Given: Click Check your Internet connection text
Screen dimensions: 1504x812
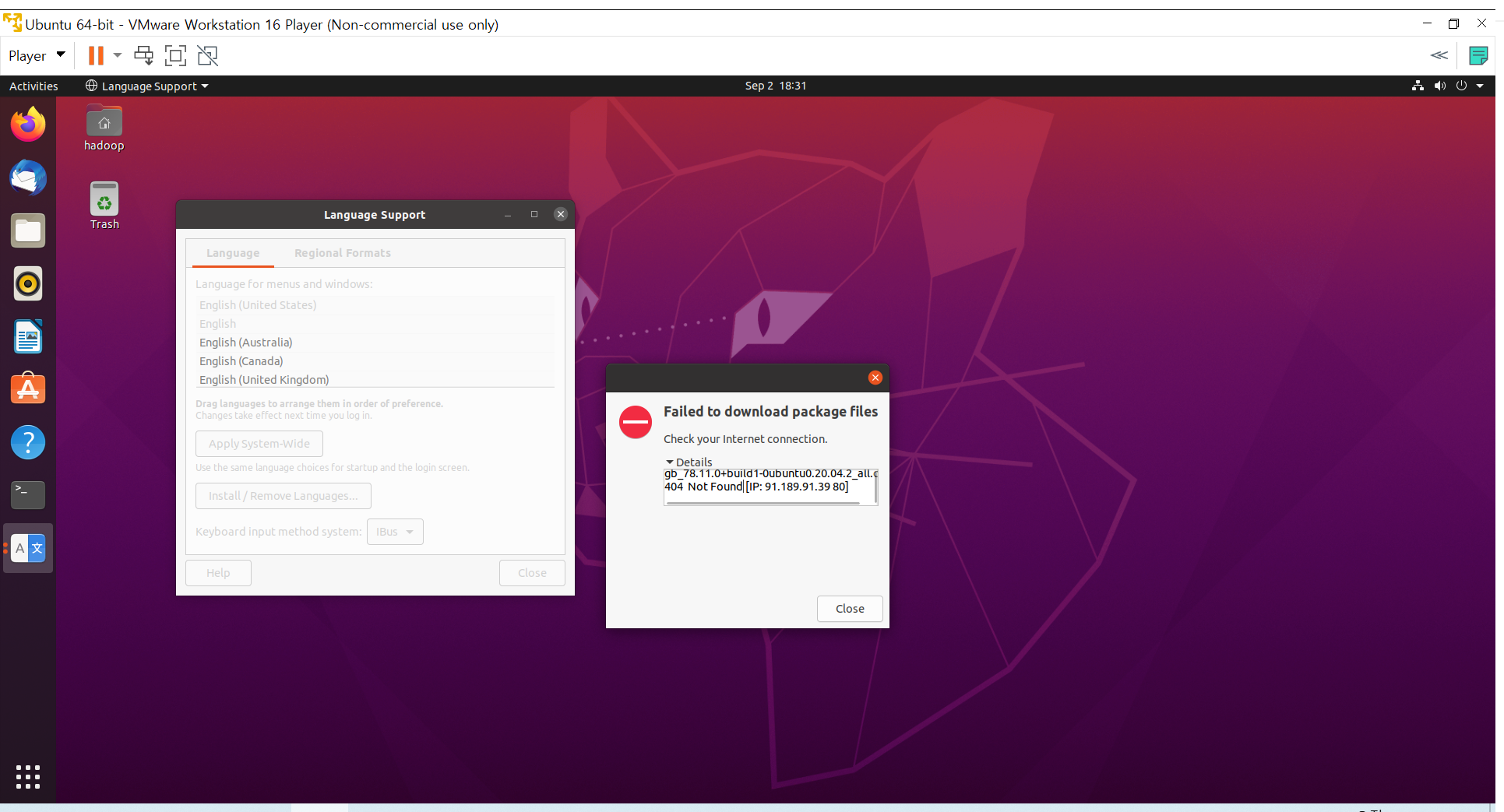Looking at the screenshot, I should click(x=745, y=439).
